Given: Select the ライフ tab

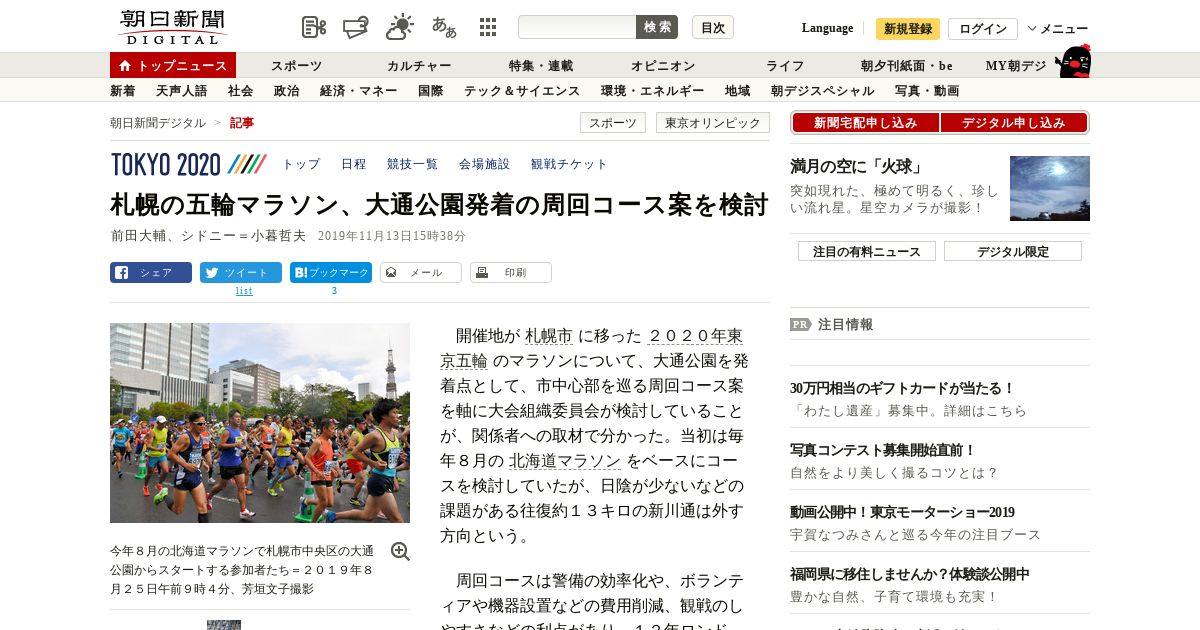Looking at the screenshot, I should point(785,66).
